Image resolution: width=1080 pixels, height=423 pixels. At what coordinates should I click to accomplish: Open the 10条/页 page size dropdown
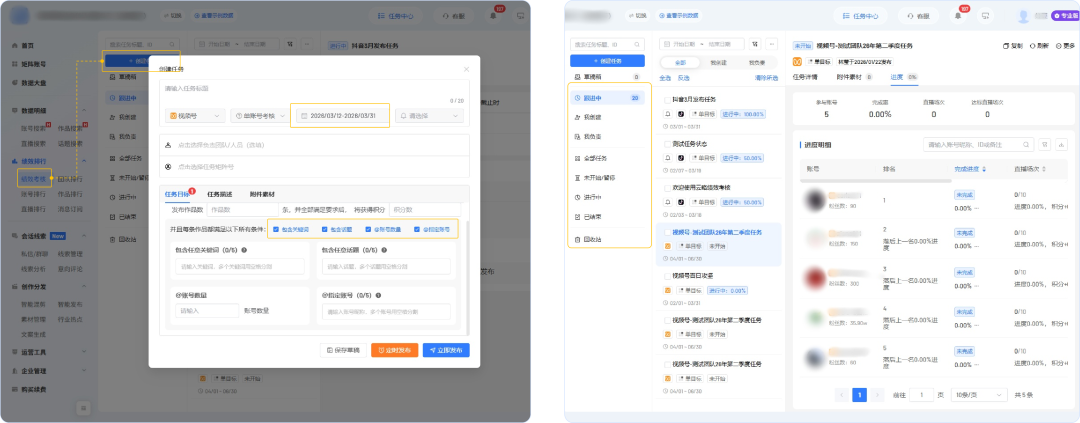click(x=976, y=395)
